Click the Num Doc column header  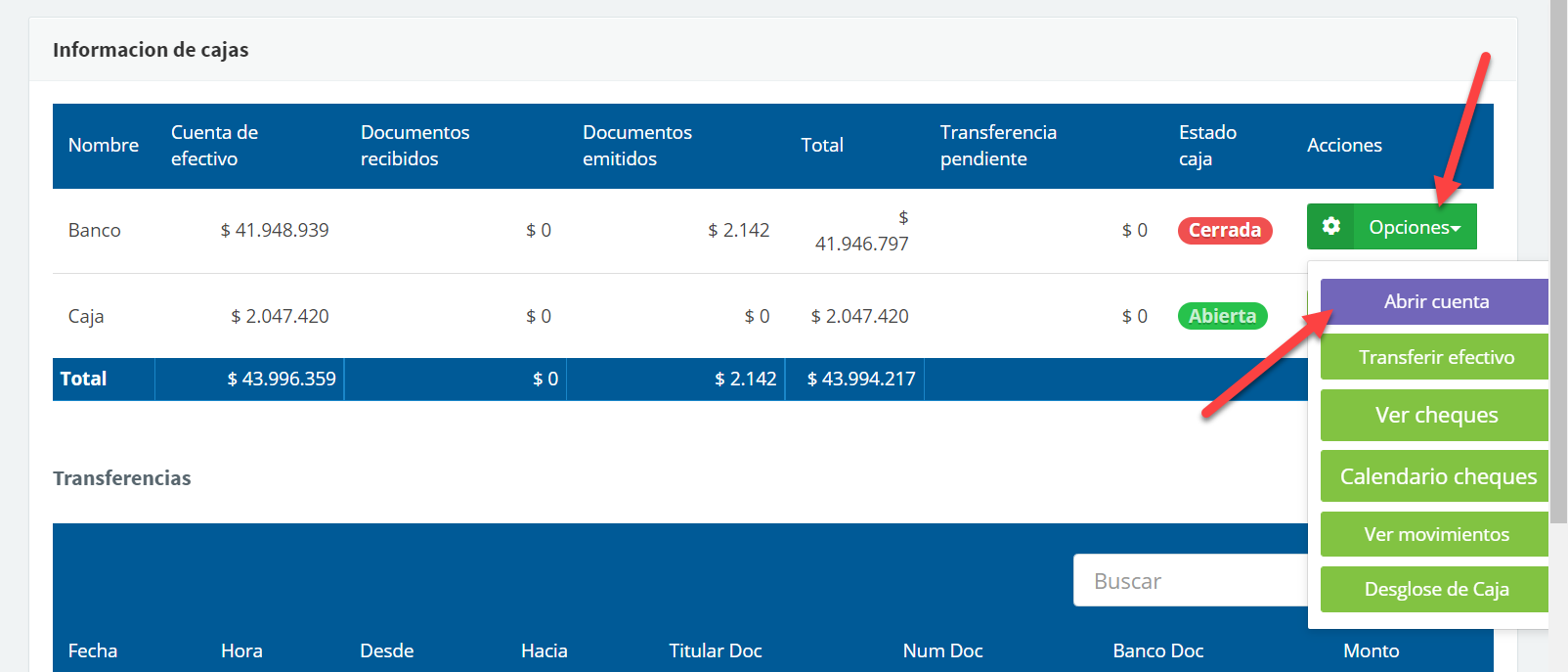click(942, 650)
